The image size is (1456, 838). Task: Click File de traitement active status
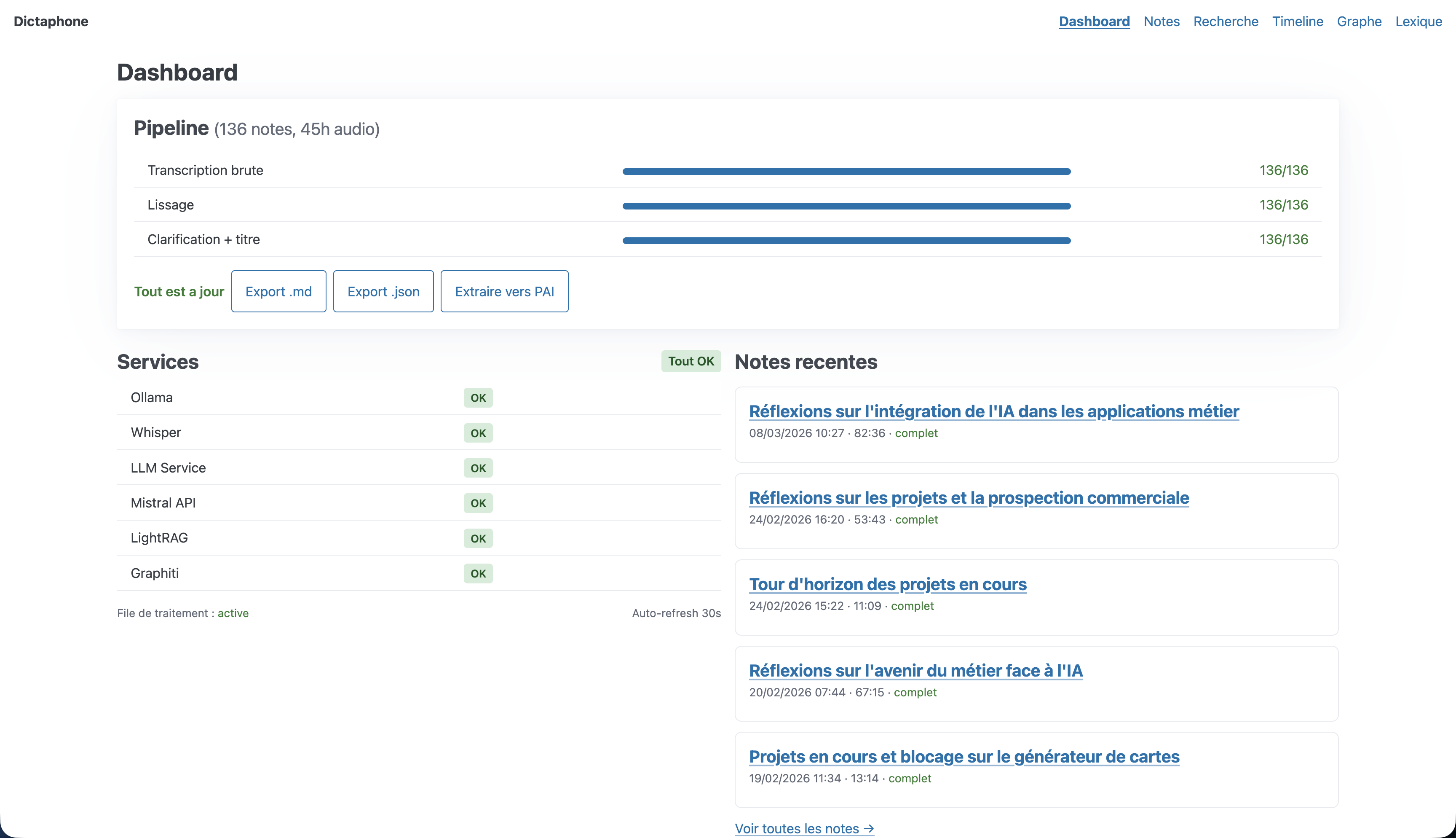point(183,614)
